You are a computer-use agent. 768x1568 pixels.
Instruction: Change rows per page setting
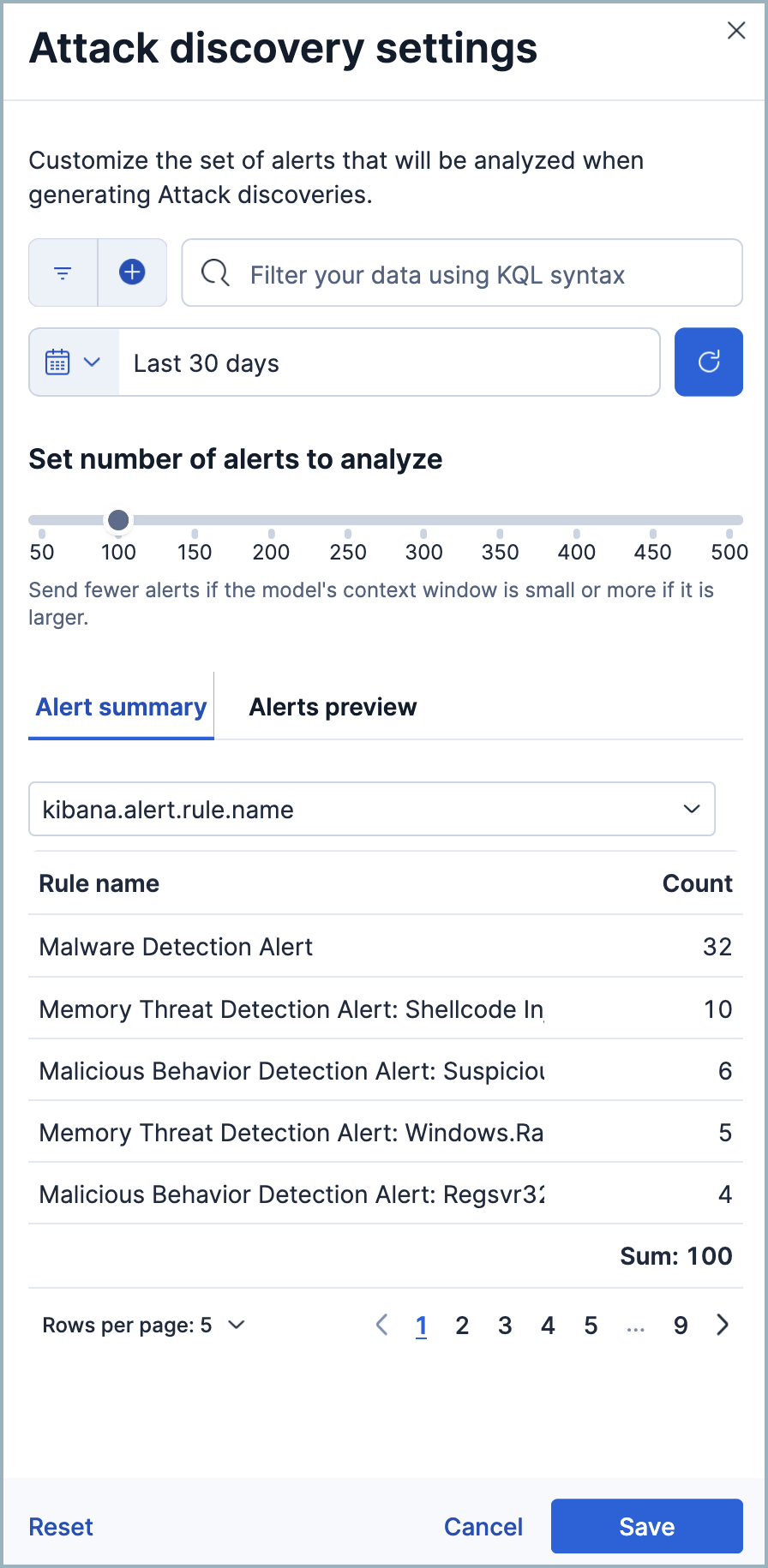[144, 1325]
